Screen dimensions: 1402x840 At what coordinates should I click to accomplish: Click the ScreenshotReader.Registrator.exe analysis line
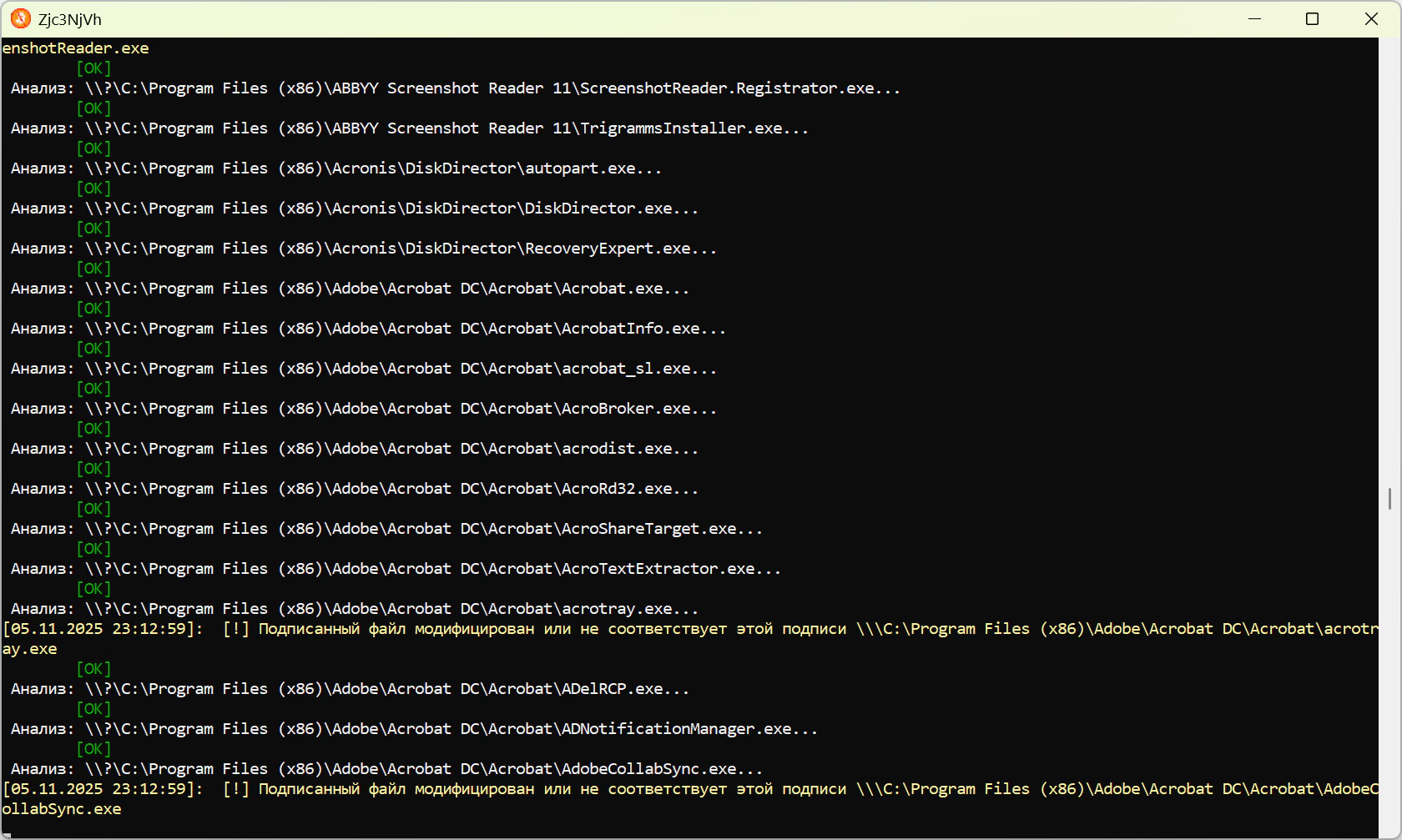pyautogui.click(x=455, y=88)
